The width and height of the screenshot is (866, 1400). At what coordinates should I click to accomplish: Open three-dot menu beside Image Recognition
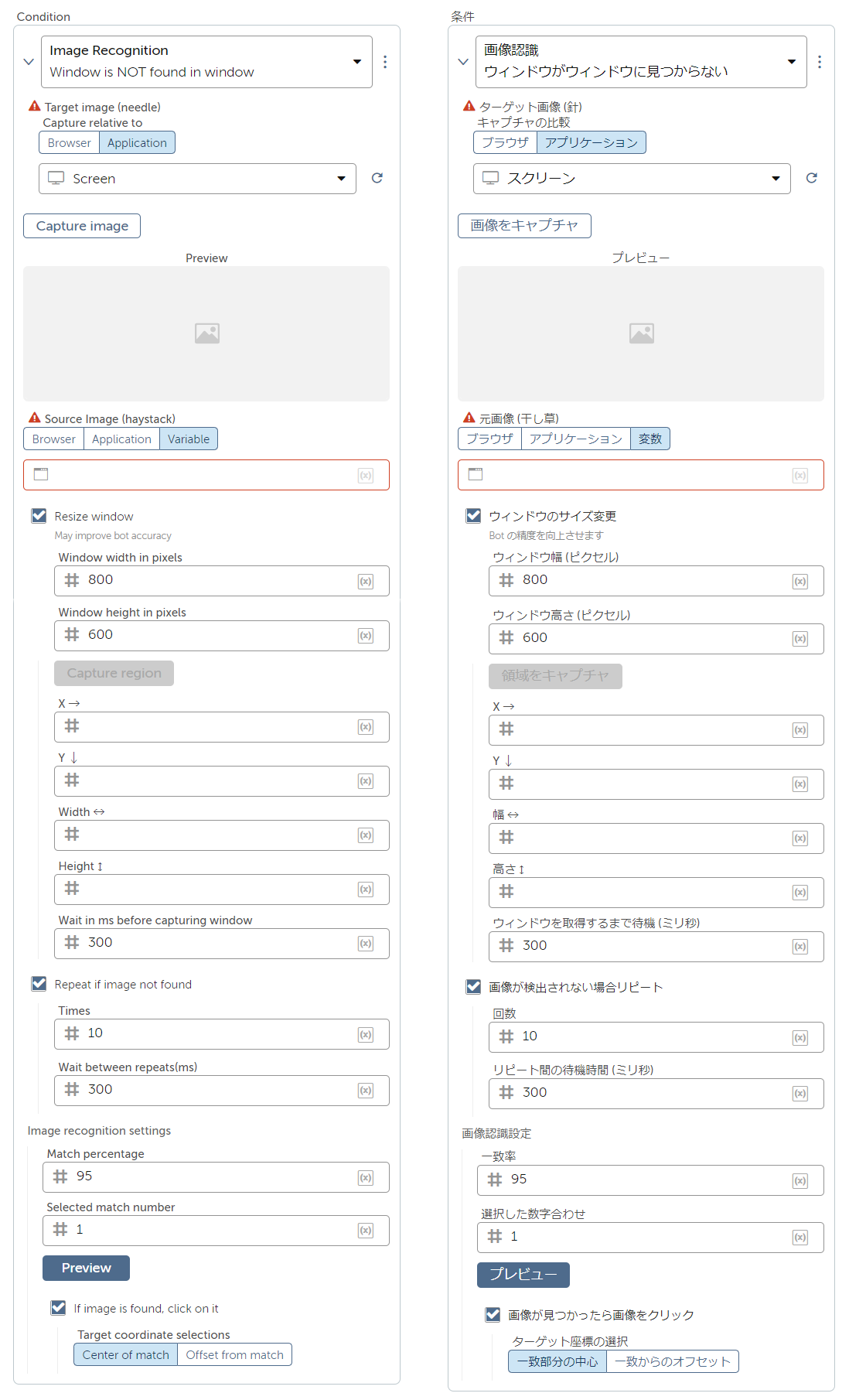click(385, 61)
